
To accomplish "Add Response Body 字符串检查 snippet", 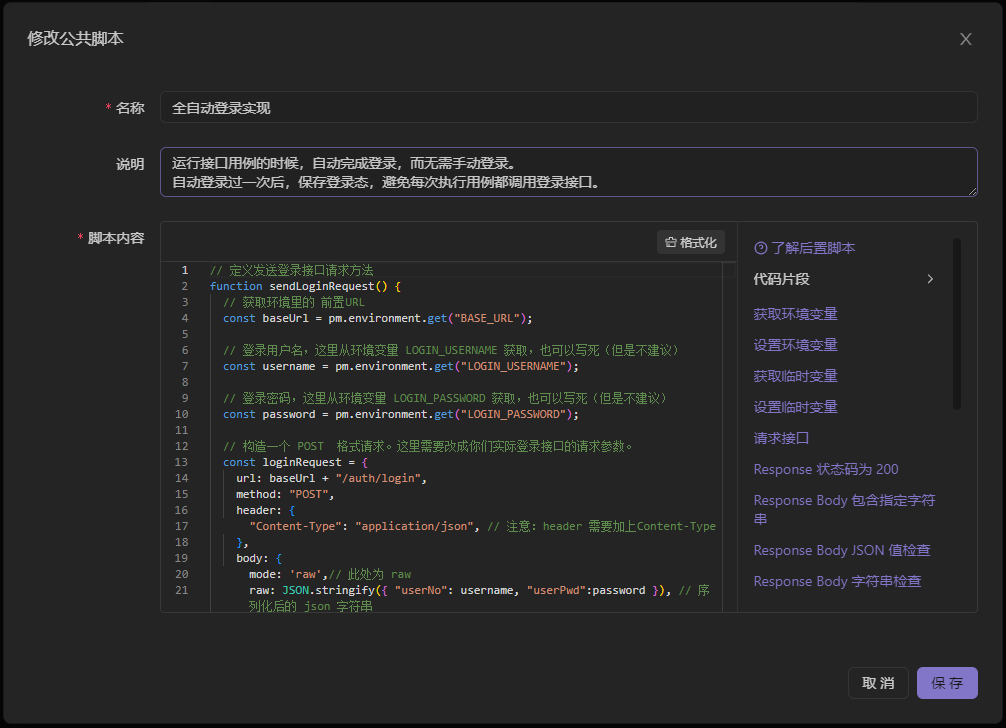I will pos(836,581).
